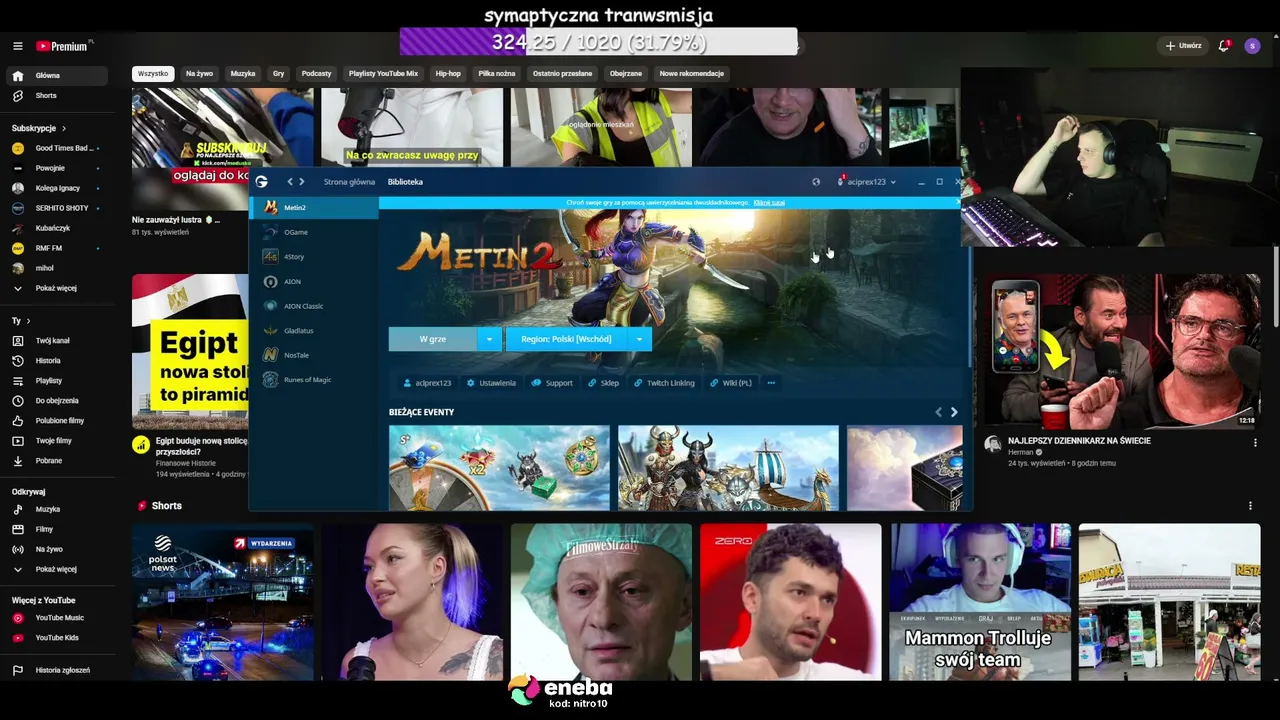Go forward in the Gameforge launcher
The height and width of the screenshot is (720, 1280).
[302, 182]
